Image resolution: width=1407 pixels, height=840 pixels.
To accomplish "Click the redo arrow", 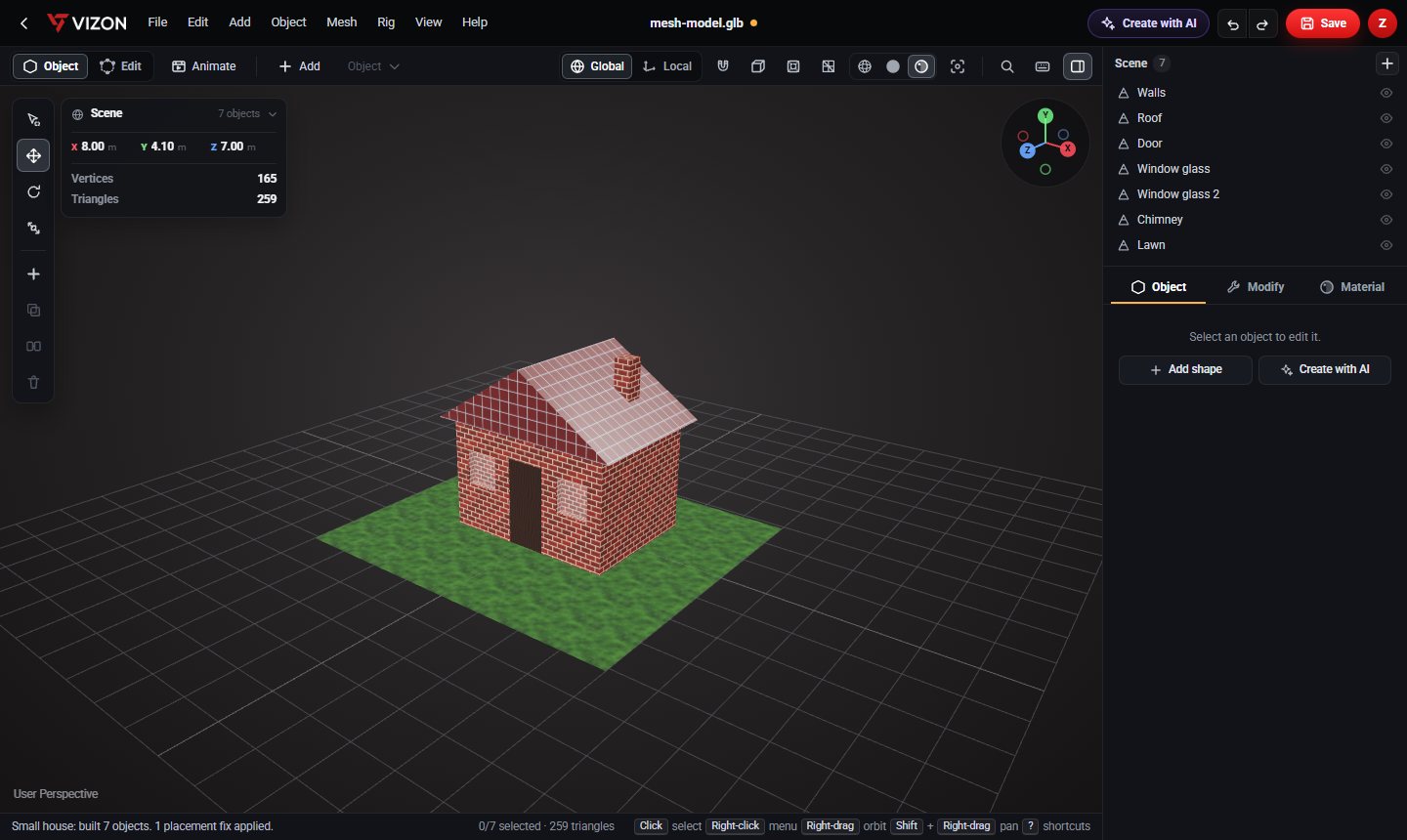I will point(1262,23).
